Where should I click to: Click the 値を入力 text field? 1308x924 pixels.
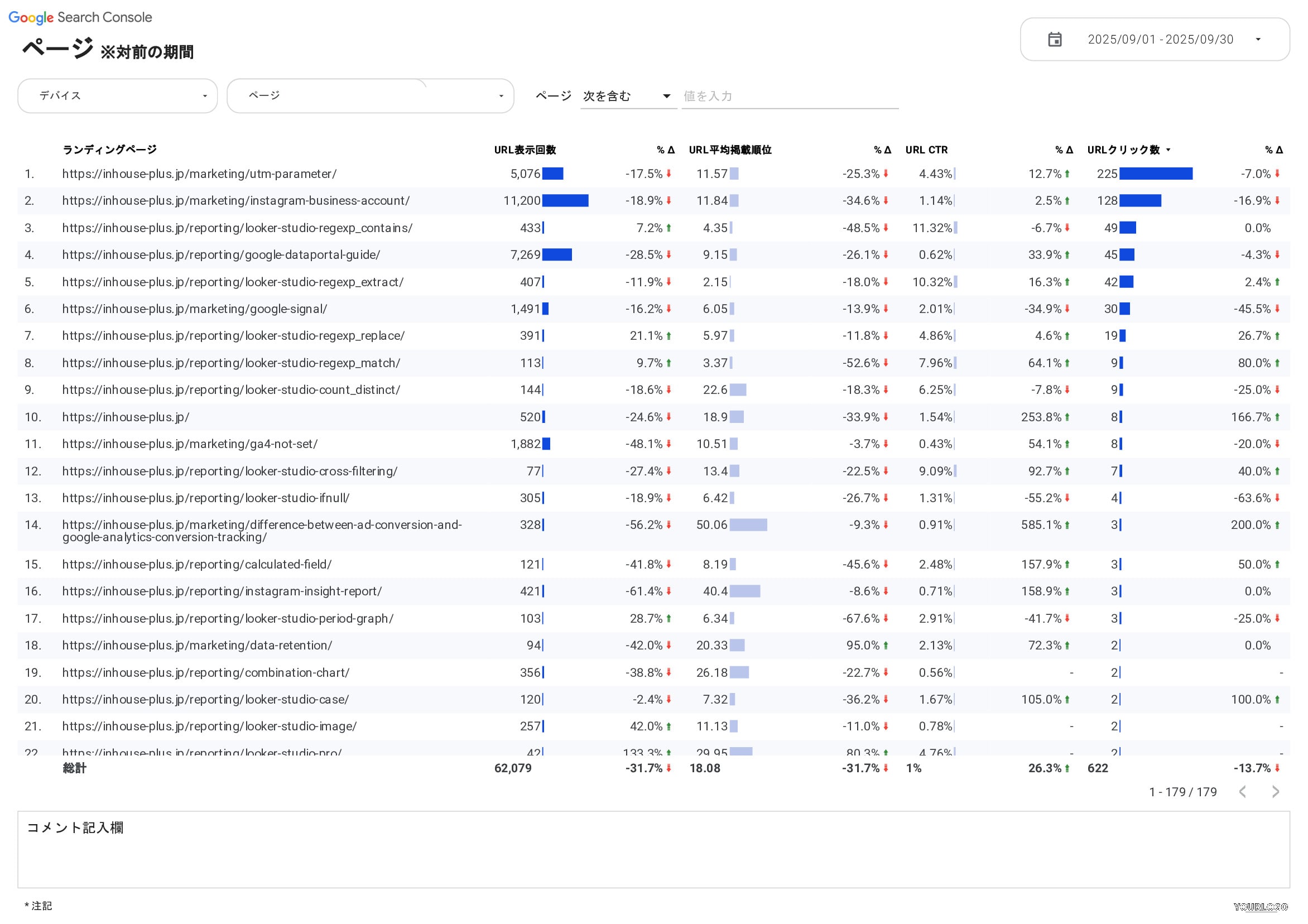pos(789,97)
